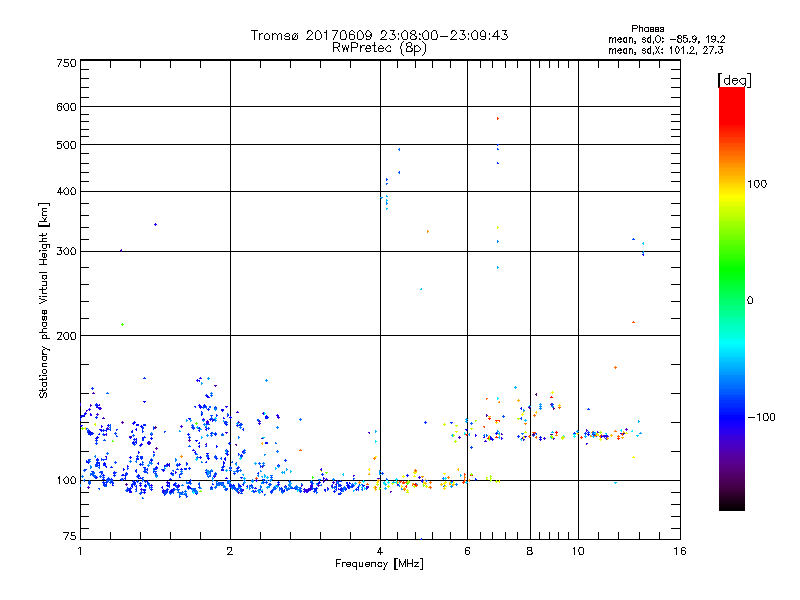
Task: Click the 'Phases' header label
Action: coord(647,29)
